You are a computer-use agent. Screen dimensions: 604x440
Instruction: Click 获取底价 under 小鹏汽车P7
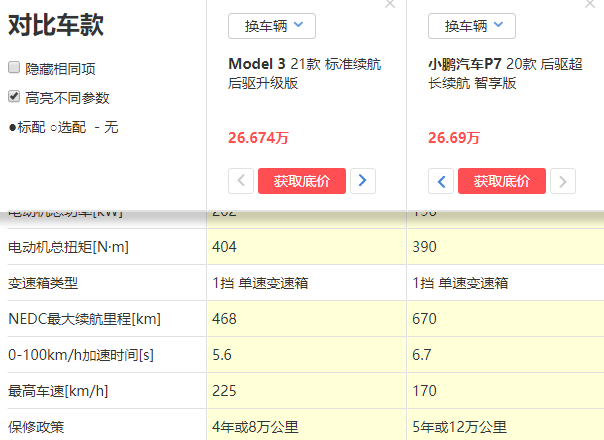[x=502, y=181]
